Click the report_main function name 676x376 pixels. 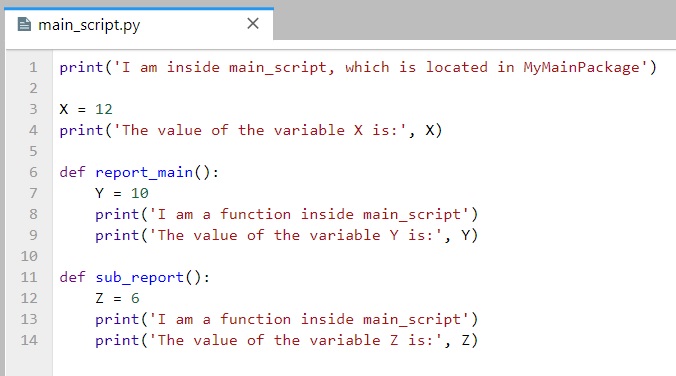(x=144, y=173)
